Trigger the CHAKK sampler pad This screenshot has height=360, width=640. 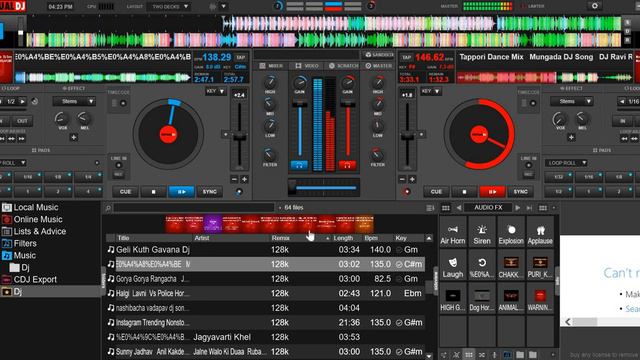(511, 266)
